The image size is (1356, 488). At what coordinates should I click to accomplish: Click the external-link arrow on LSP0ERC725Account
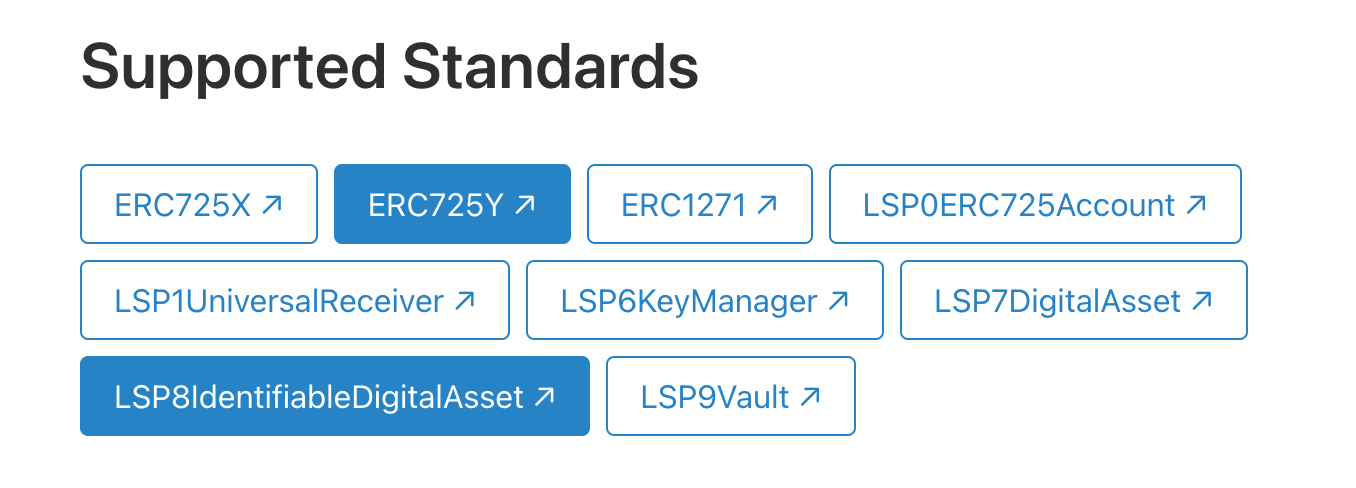point(1196,205)
